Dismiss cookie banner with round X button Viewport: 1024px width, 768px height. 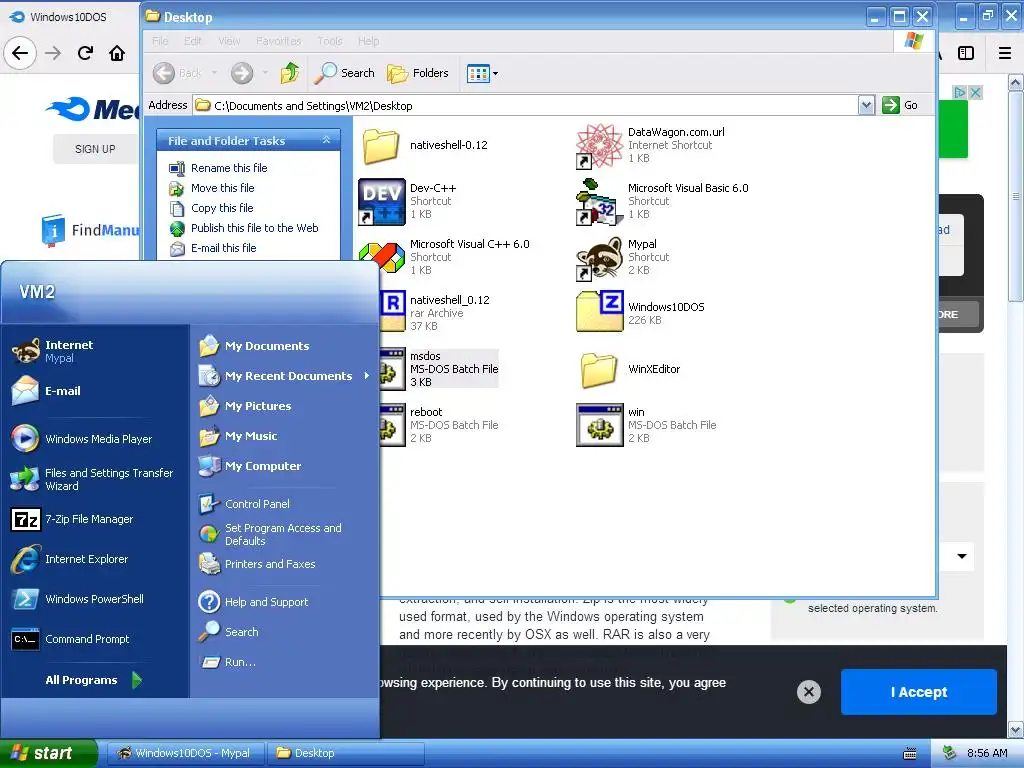(808, 692)
